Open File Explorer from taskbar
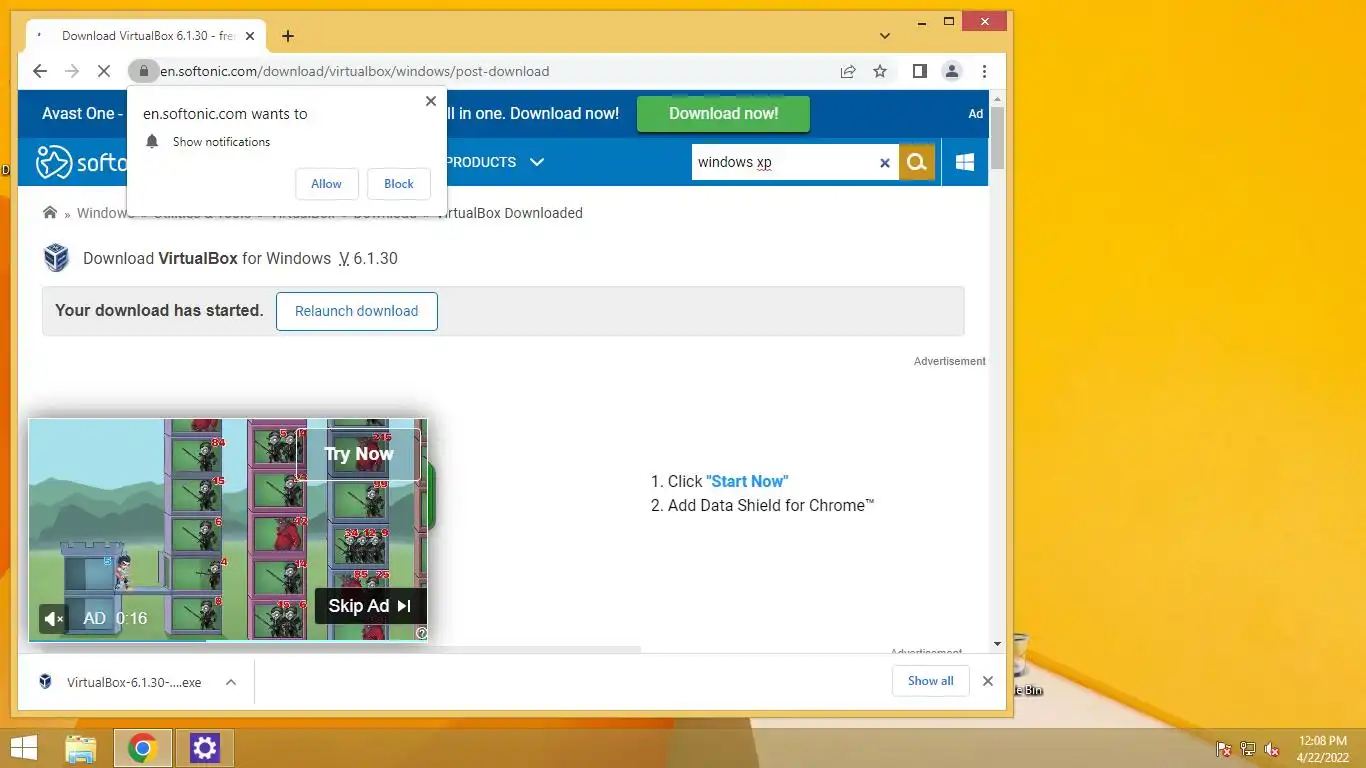1366x768 pixels. tap(81, 748)
